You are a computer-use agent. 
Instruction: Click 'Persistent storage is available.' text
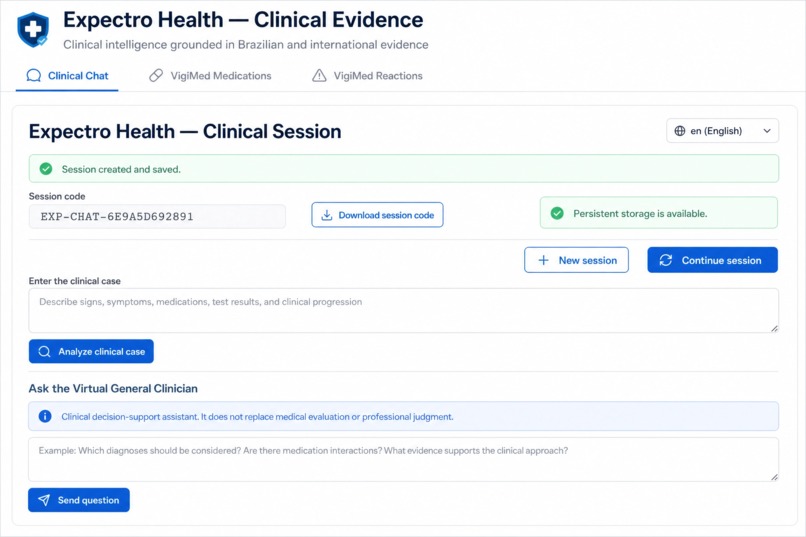pos(640,213)
